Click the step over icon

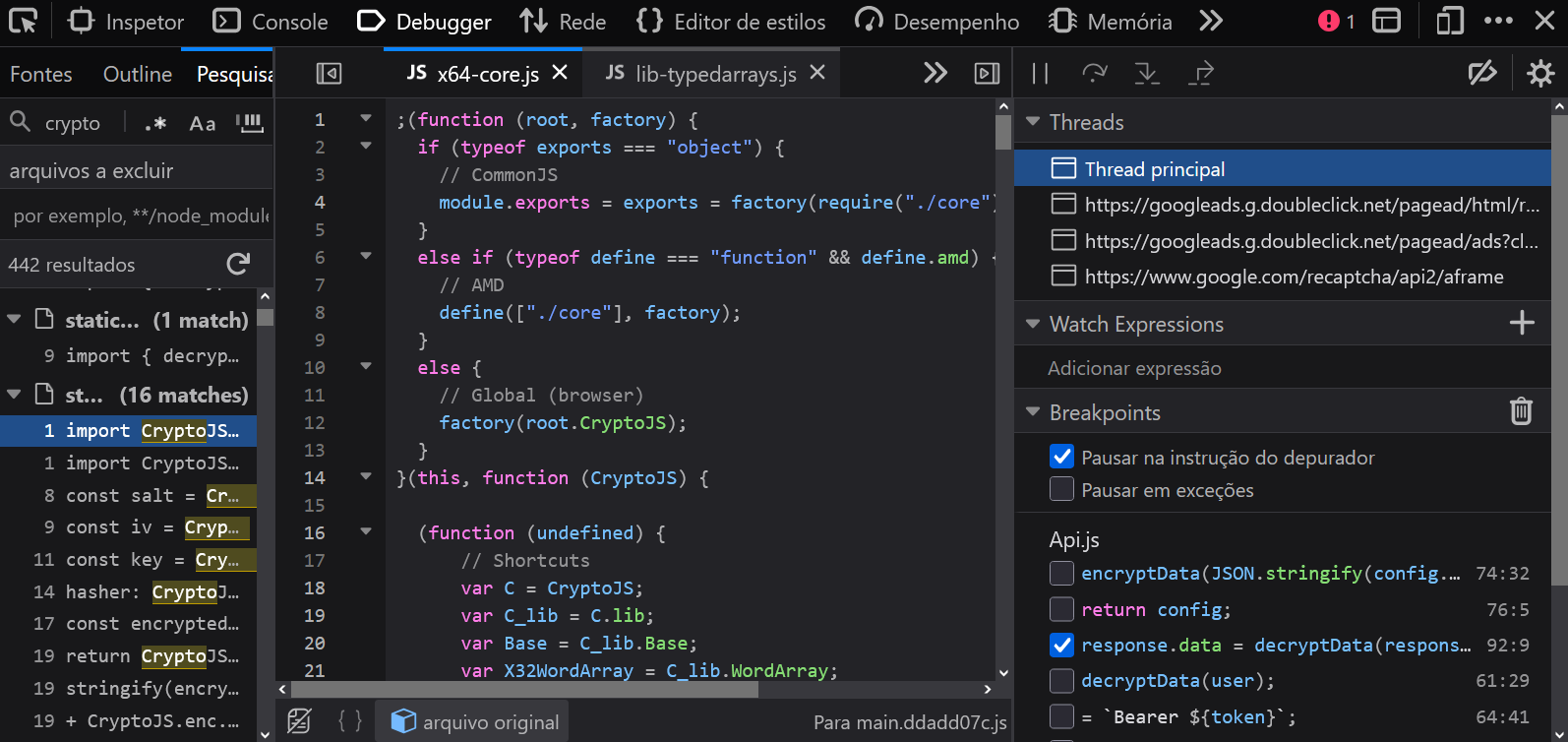(x=1094, y=74)
